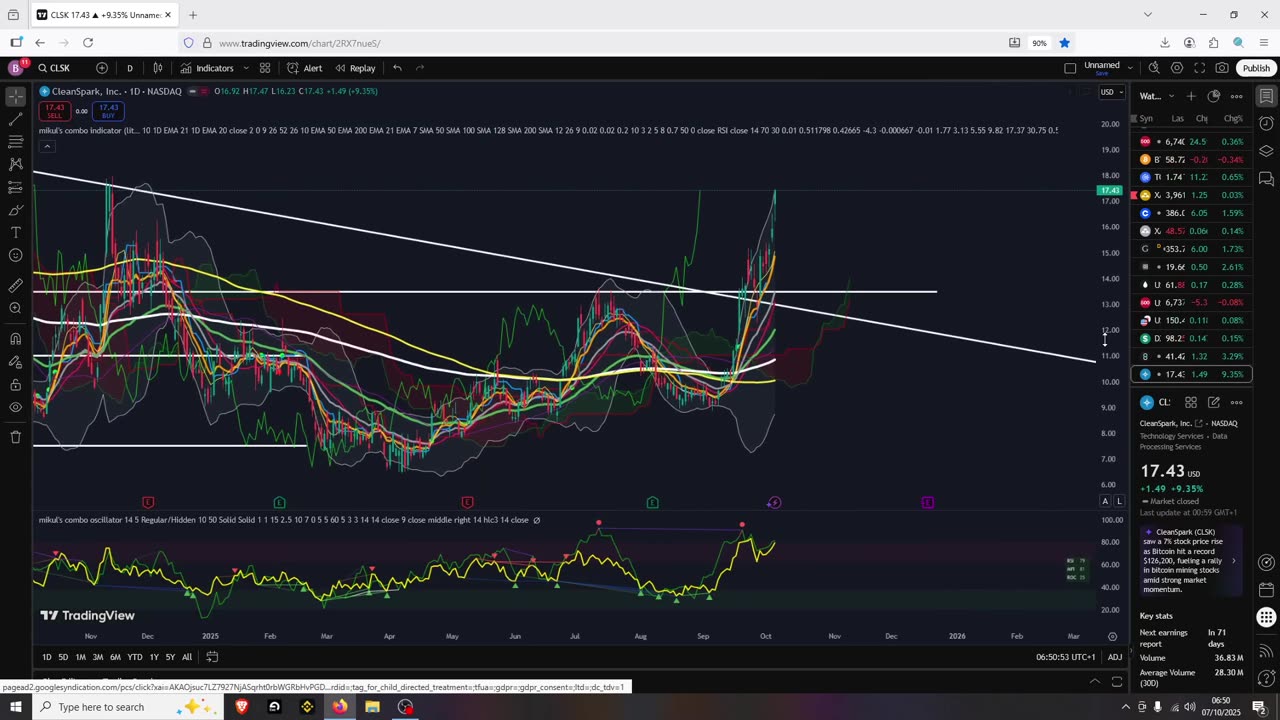
Task: Click the red SELL price button
Action: pos(54,110)
